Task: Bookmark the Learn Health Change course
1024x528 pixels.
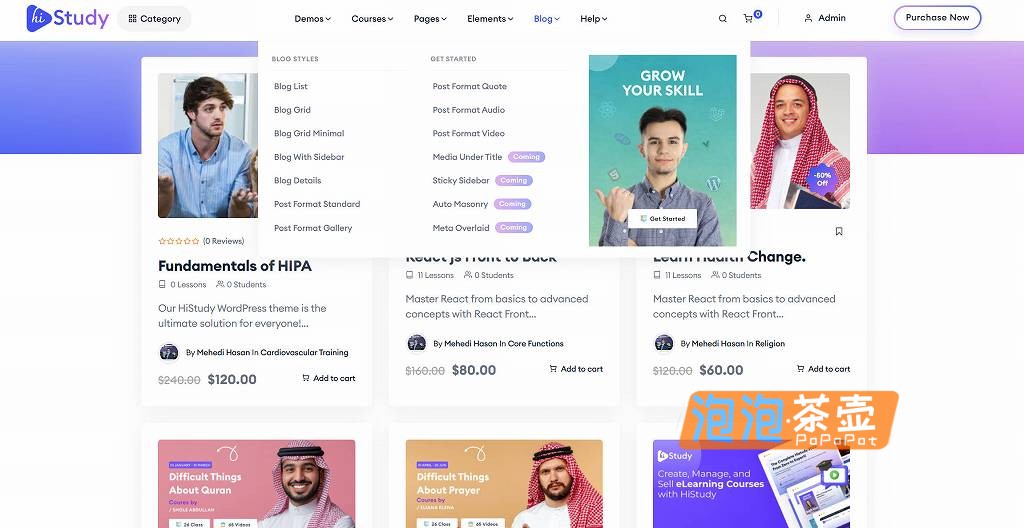Action: [839, 231]
